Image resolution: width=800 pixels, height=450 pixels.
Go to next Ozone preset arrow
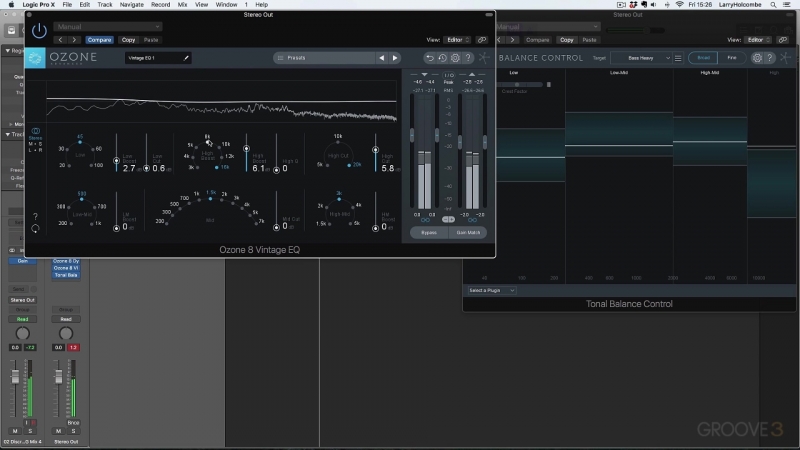point(395,58)
